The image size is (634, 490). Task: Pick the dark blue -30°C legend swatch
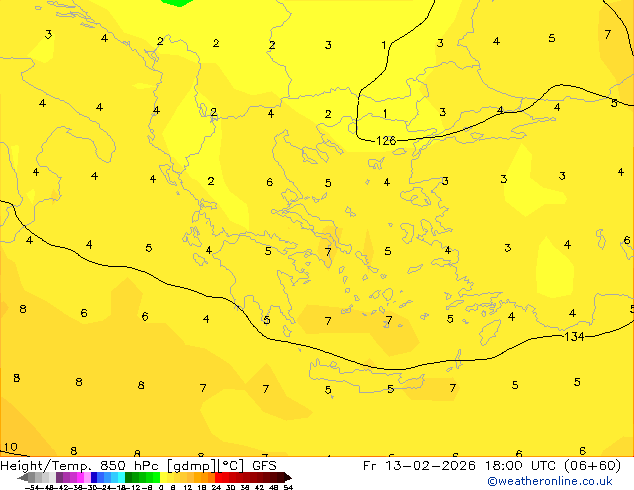point(94,477)
